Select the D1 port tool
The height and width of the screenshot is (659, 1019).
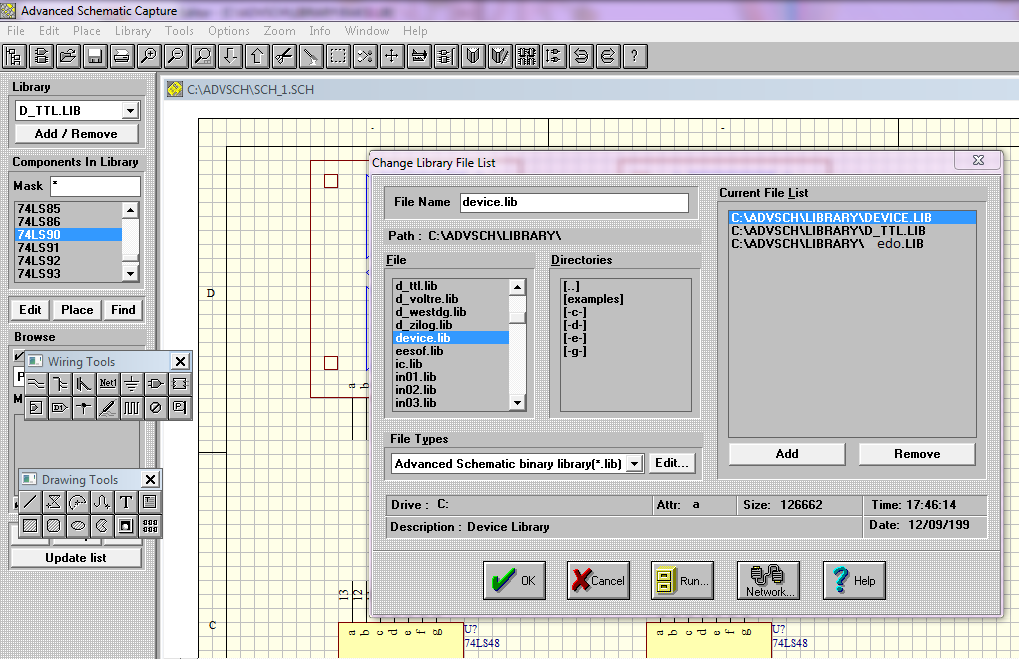tap(60, 407)
